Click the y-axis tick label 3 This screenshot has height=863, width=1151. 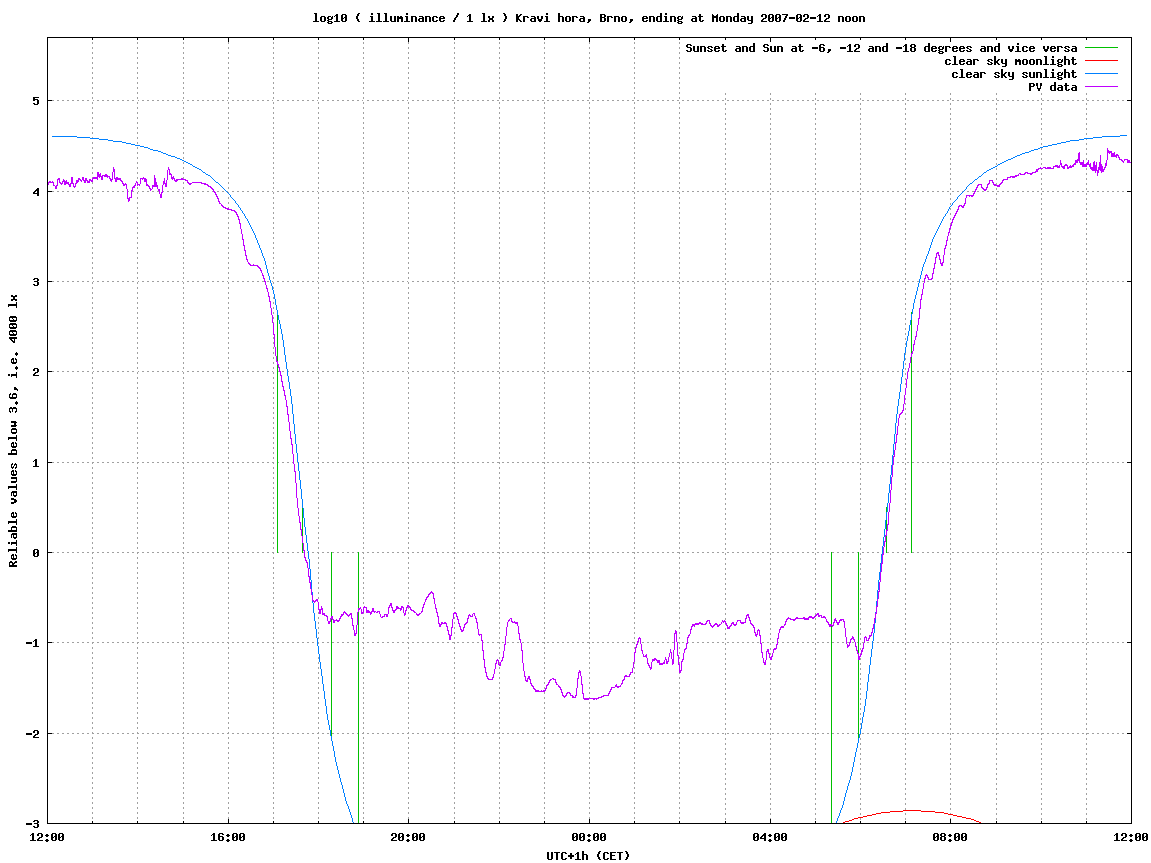pos(36,282)
